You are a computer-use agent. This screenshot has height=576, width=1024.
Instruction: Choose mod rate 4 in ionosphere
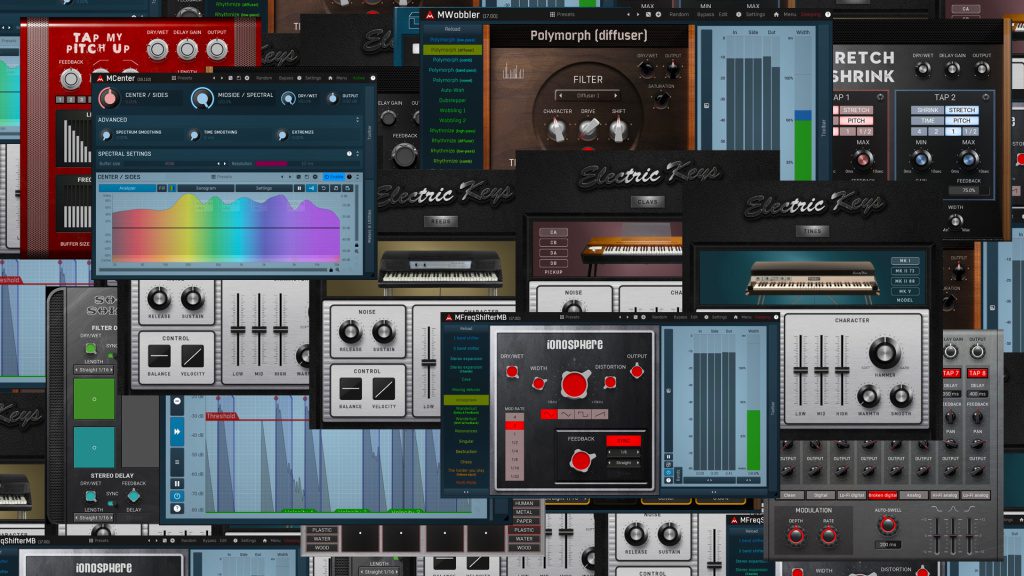515,417
